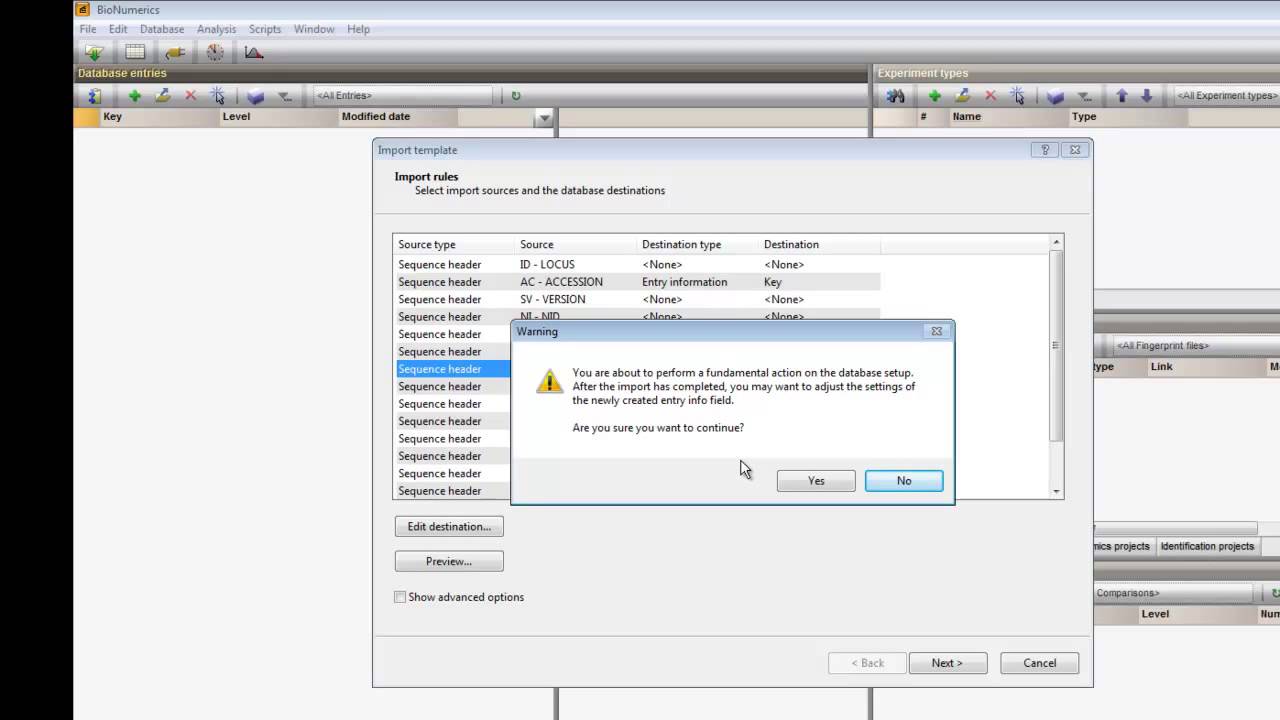
Task: Click the BioNumerics application icon in title bar
Action: tap(83, 9)
